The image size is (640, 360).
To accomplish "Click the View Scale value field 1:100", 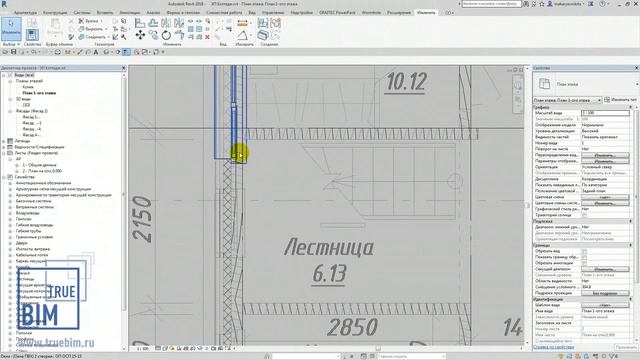I will (x=605, y=113).
